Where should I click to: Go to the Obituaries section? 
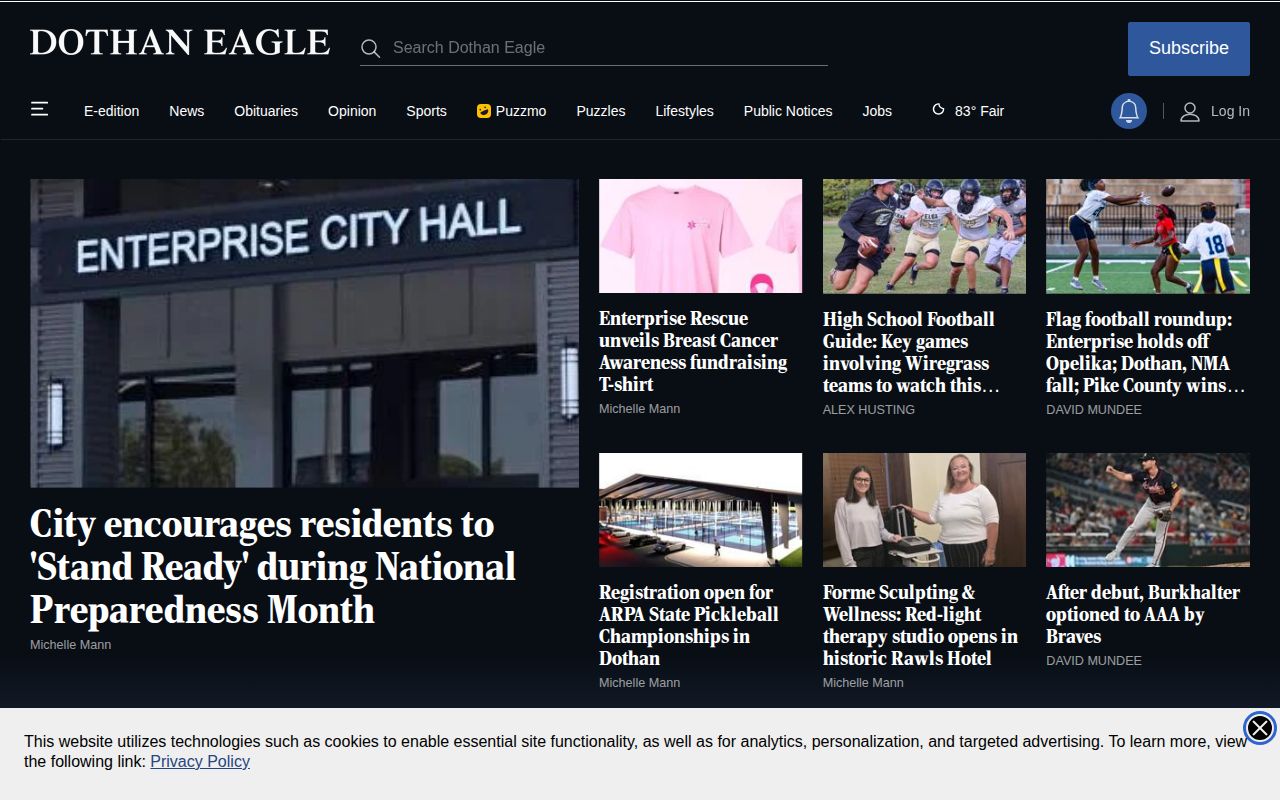(x=266, y=111)
